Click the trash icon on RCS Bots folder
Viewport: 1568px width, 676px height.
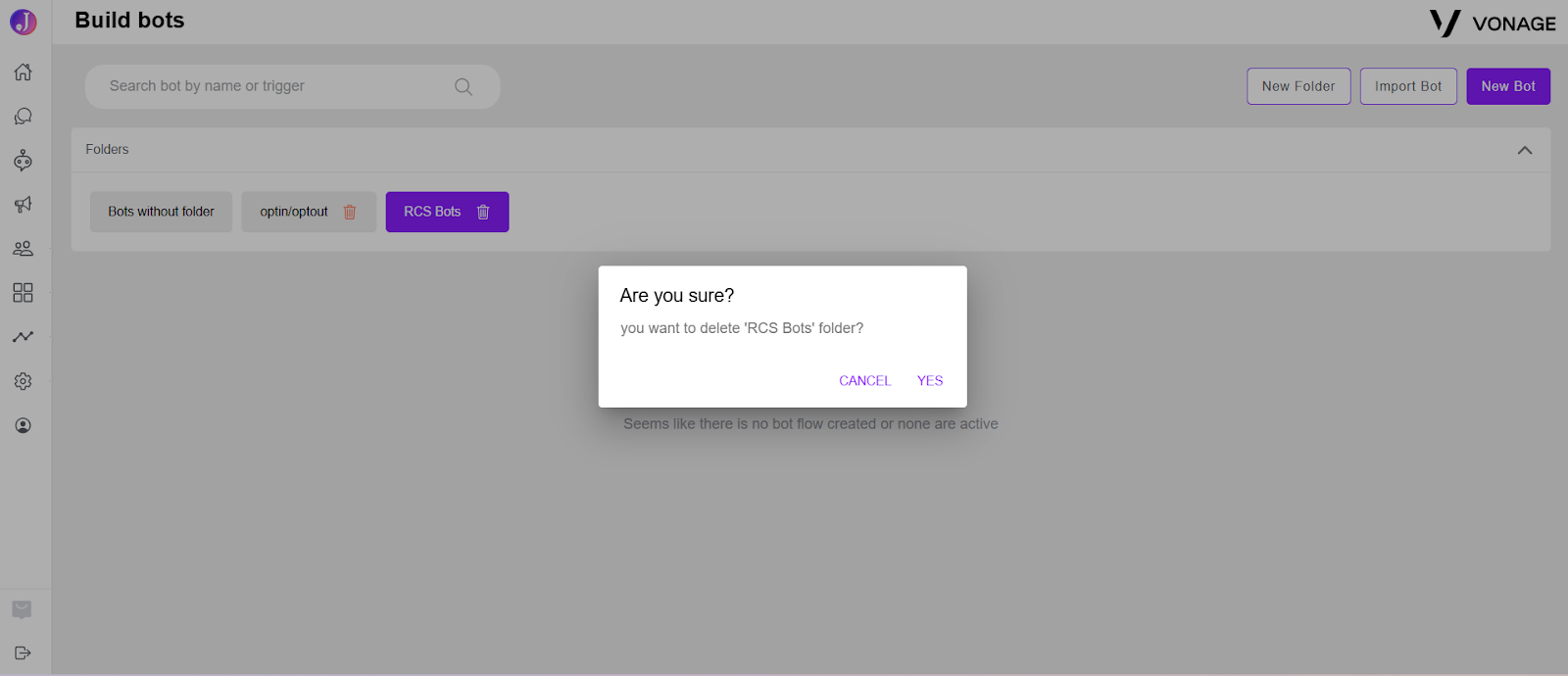click(483, 212)
